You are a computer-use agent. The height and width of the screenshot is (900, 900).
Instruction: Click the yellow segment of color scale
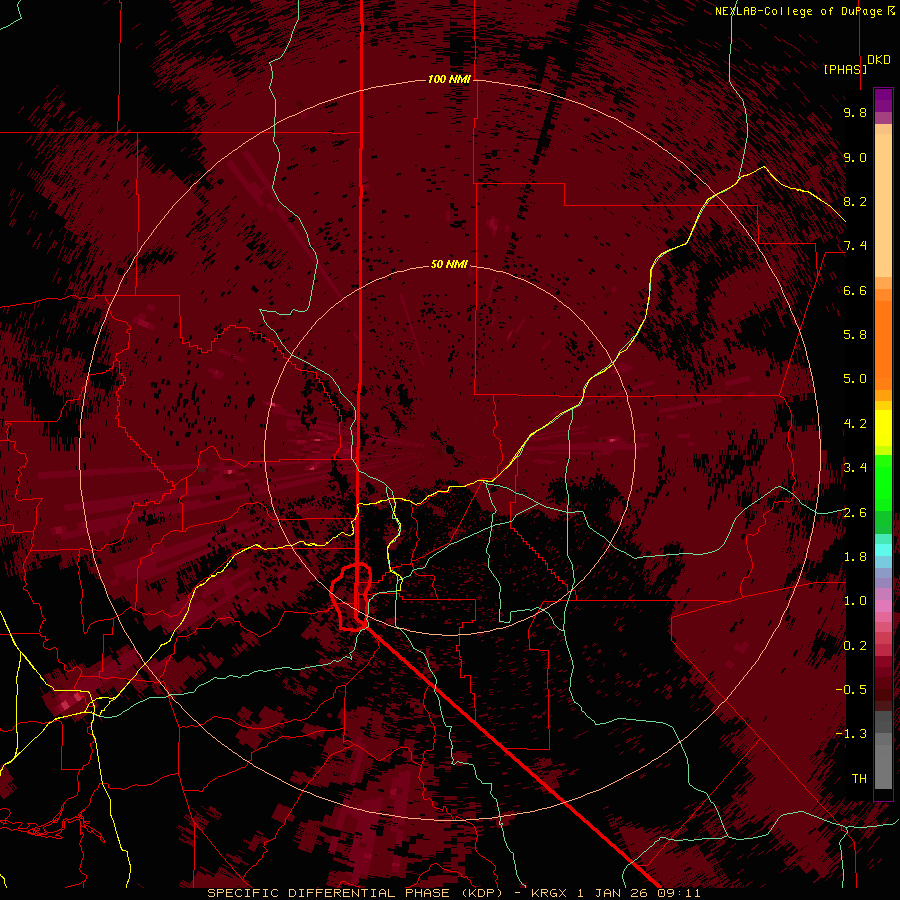click(x=883, y=428)
